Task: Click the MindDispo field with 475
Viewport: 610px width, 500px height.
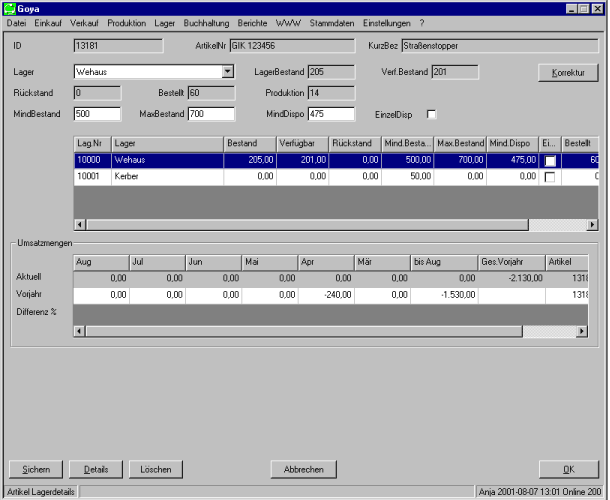Action: [x=331, y=114]
